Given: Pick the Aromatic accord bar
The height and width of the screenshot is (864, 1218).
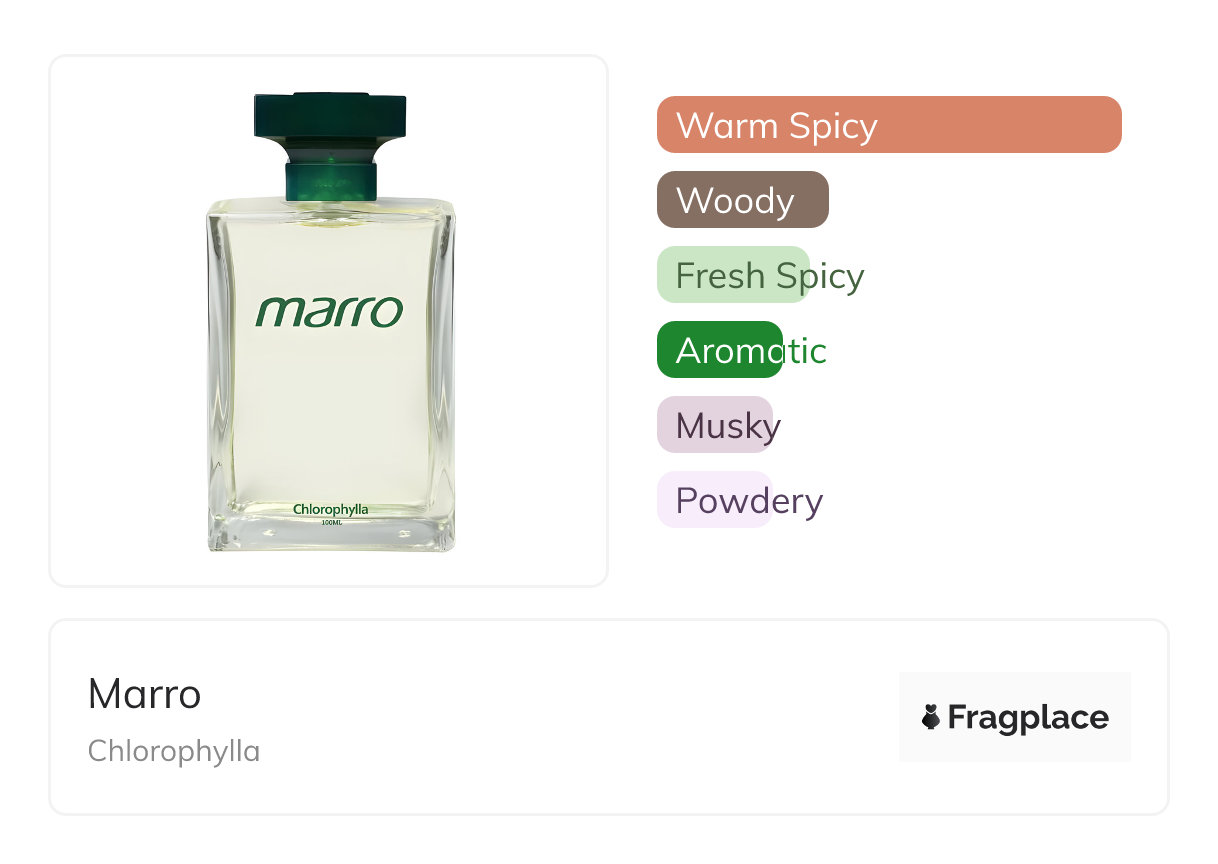Looking at the screenshot, I should 719,350.
